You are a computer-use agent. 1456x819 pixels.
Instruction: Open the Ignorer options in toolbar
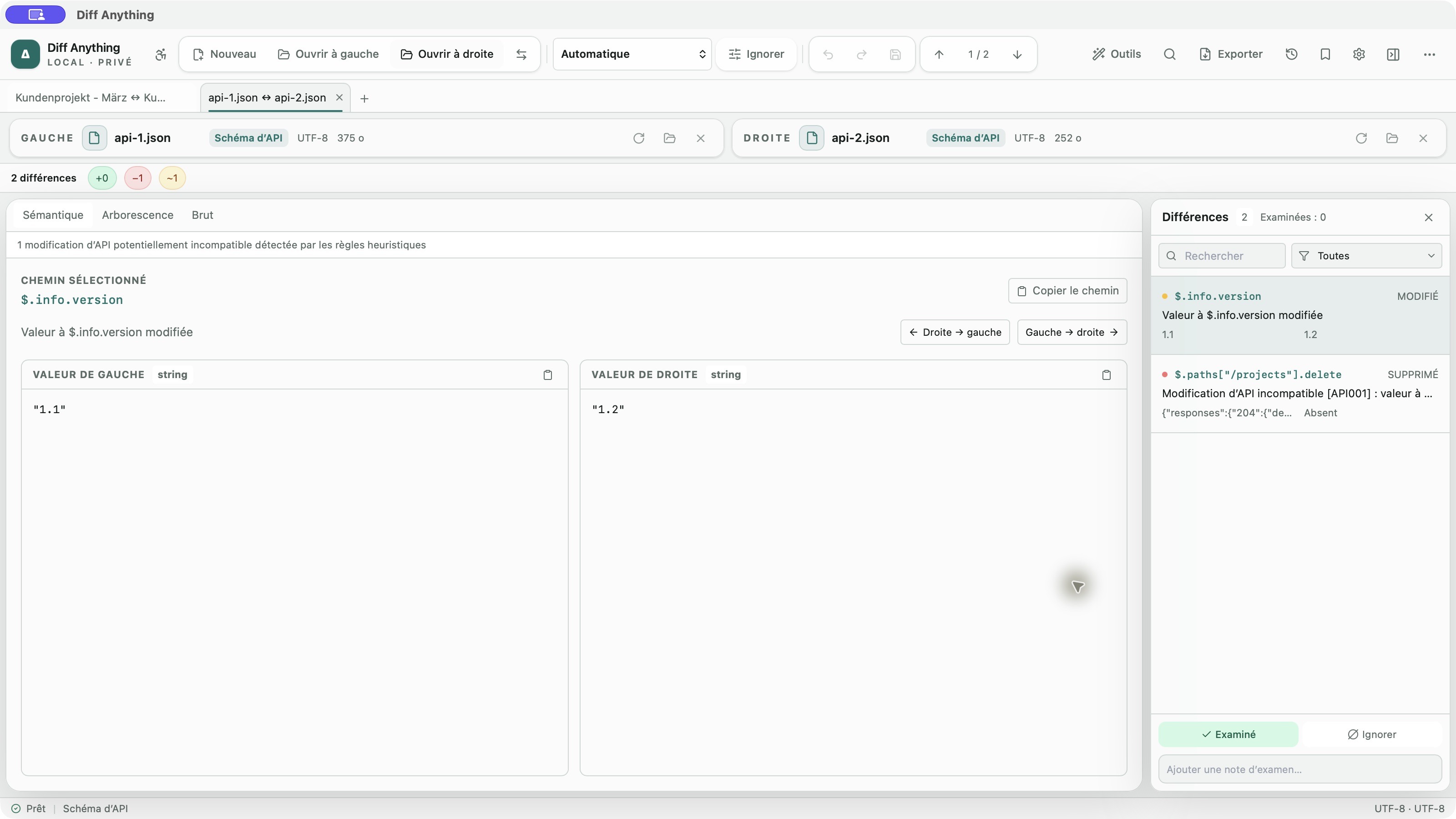coord(756,54)
